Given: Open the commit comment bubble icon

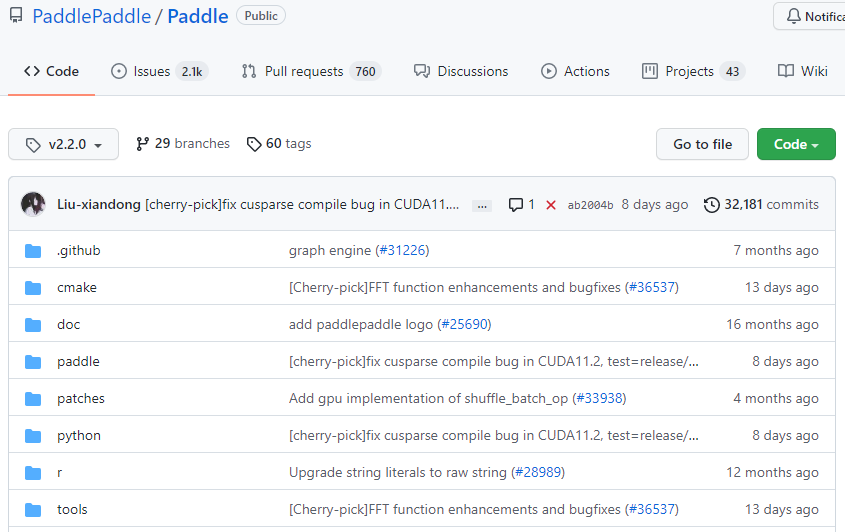Looking at the screenshot, I should [516, 205].
